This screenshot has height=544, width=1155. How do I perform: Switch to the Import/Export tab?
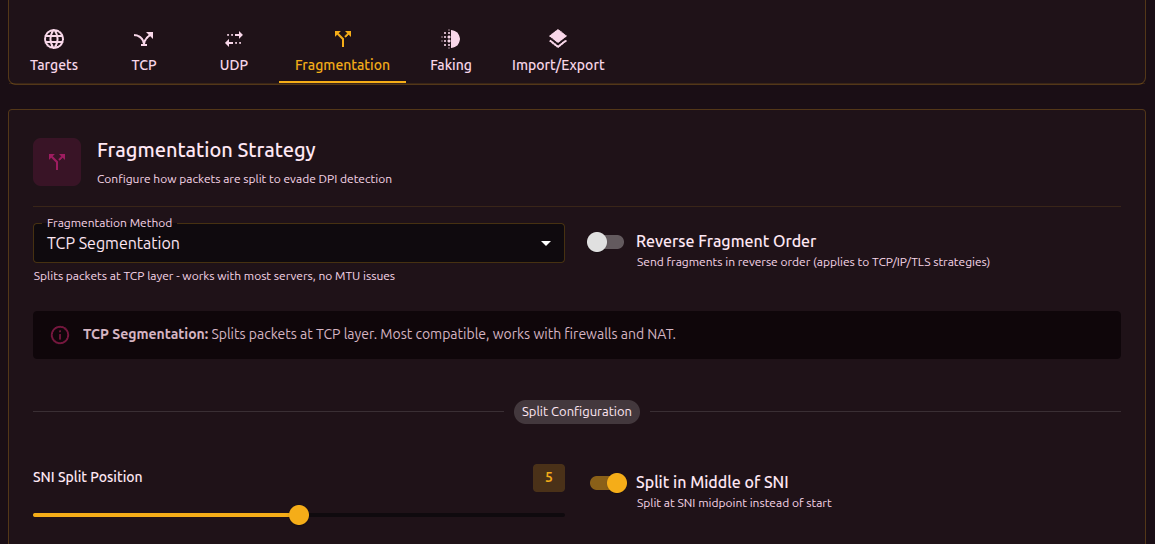[x=558, y=65]
